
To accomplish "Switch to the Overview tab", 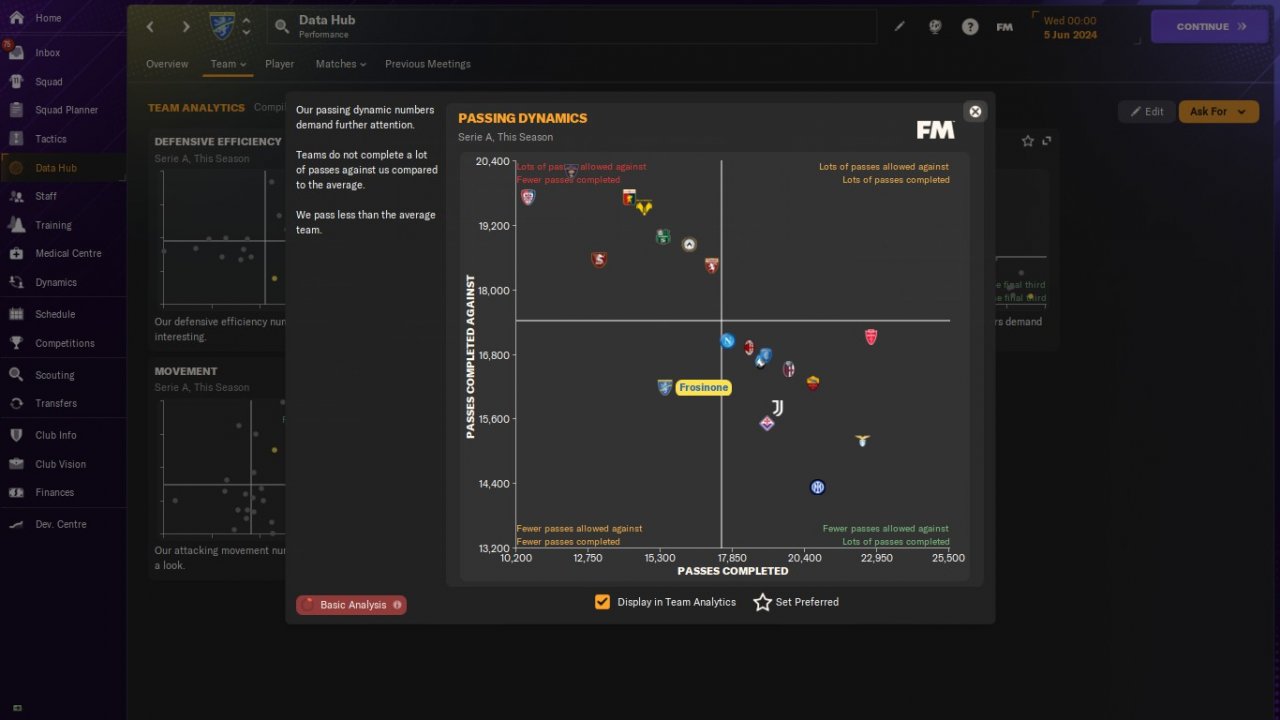I will point(167,64).
